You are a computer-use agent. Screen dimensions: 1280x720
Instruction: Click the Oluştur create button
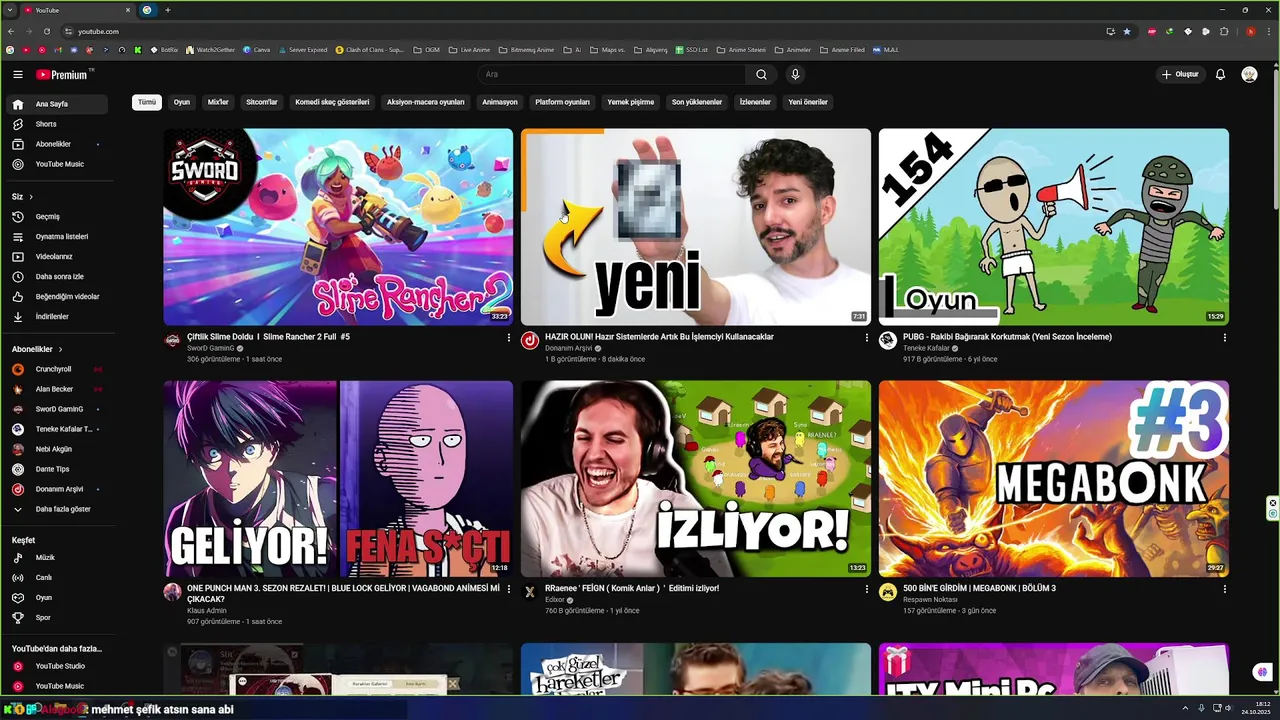tap(1179, 74)
